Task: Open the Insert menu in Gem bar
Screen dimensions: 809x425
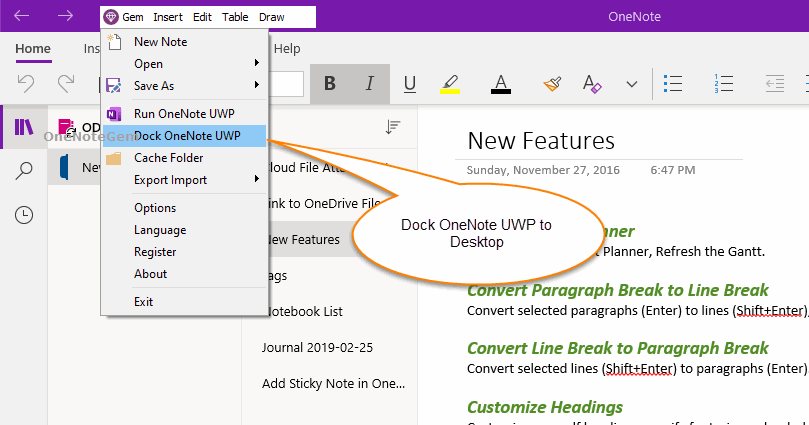Action: (168, 17)
